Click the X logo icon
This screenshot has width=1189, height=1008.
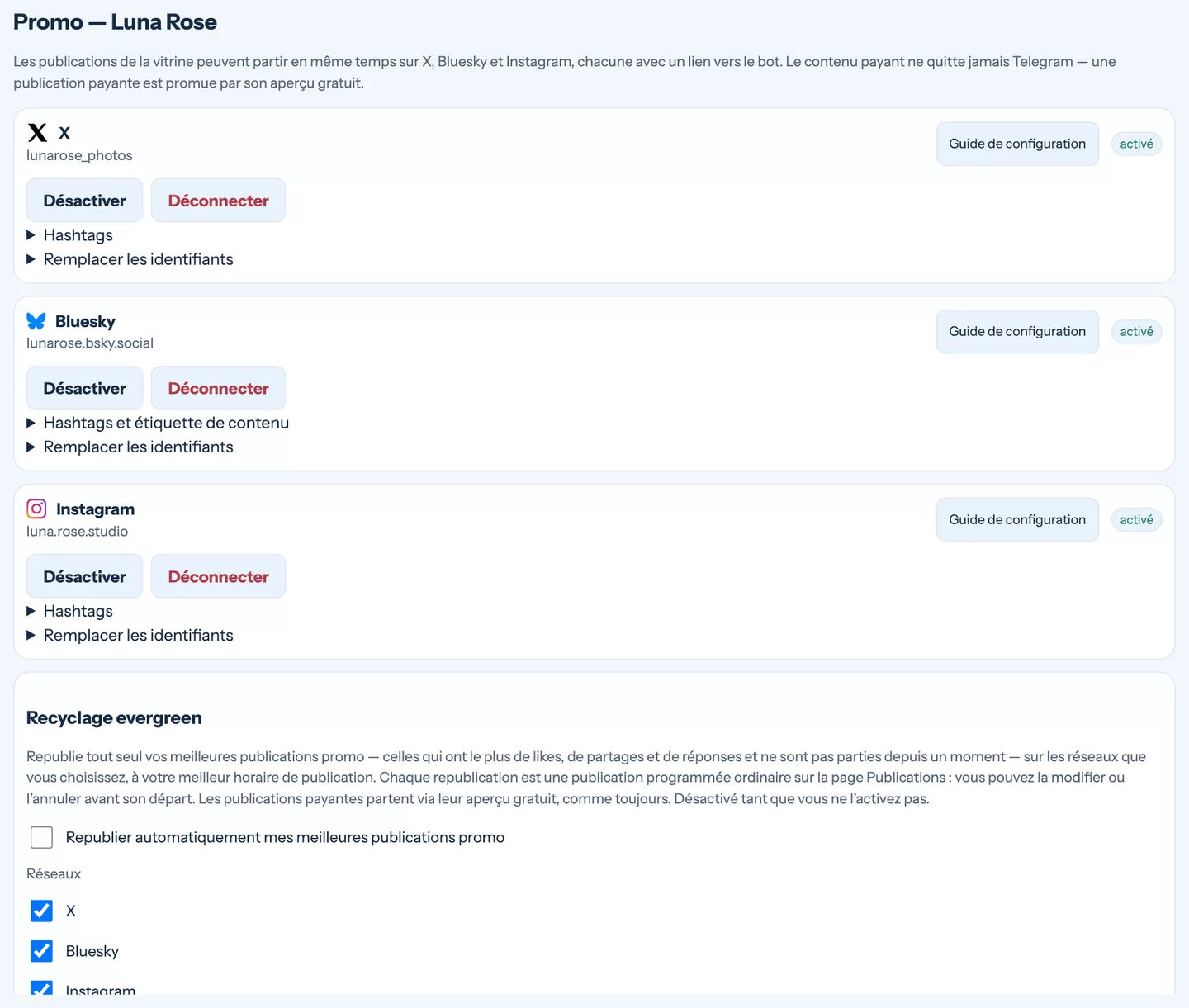click(x=37, y=133)
